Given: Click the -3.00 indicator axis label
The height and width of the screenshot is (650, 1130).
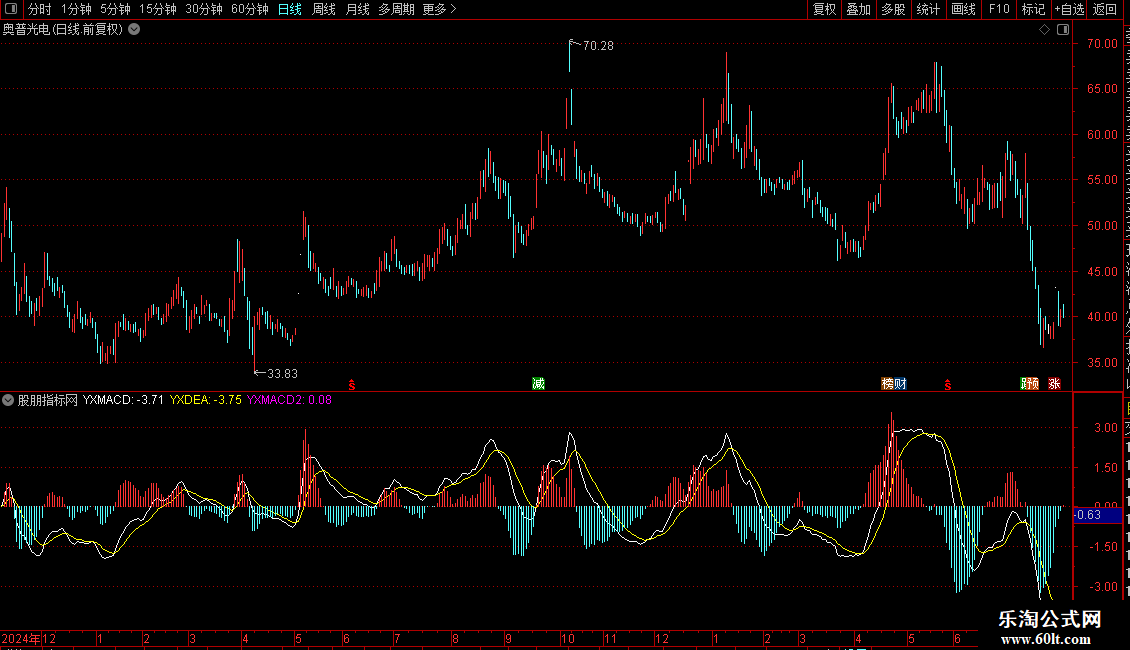Looking at the screenshot, I should click(x=1103, y=587).
